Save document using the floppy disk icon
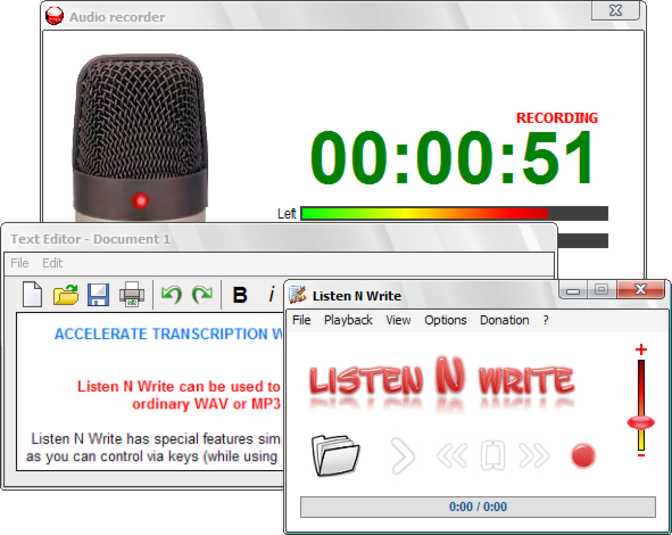 coord(98,295)
